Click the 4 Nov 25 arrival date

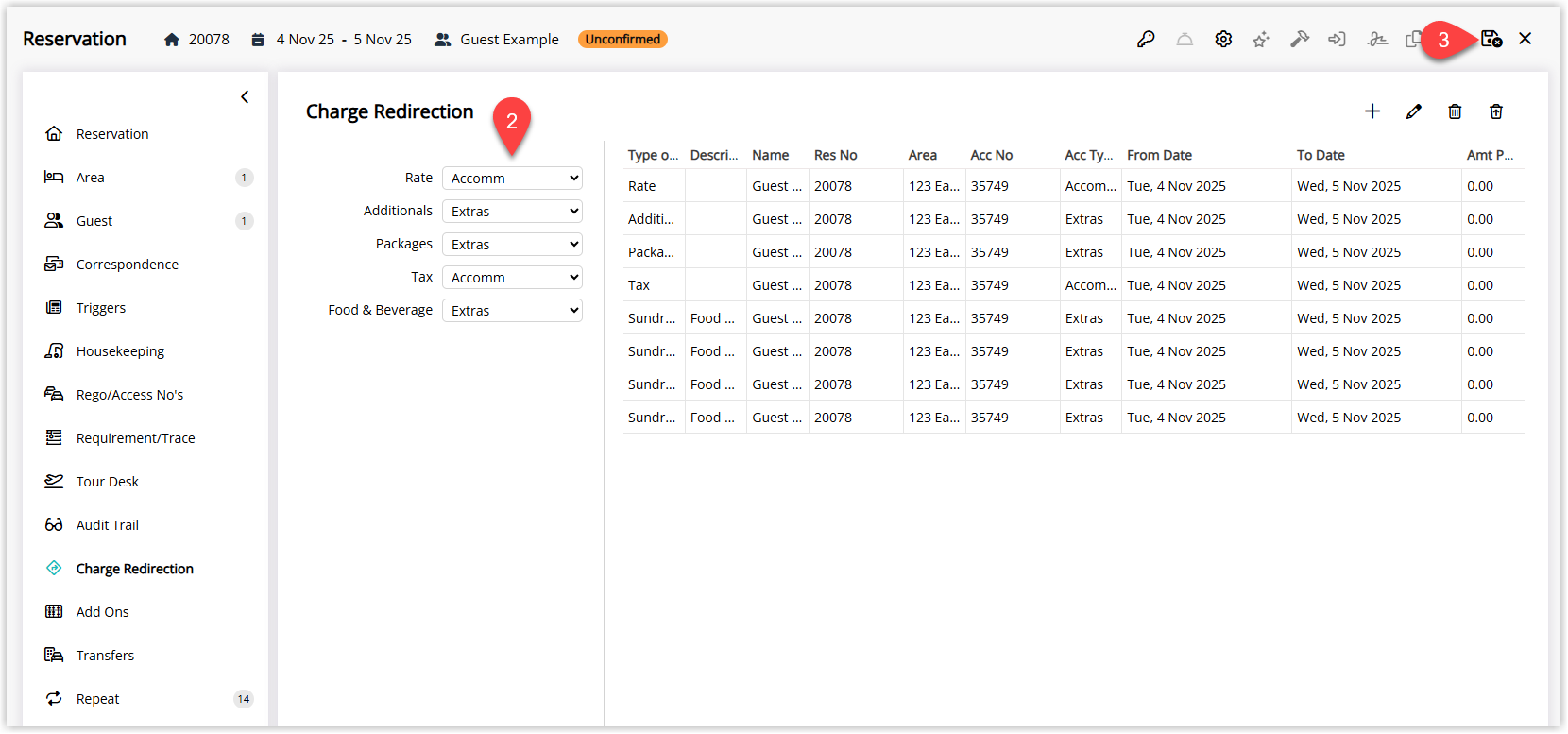point(305,40)
